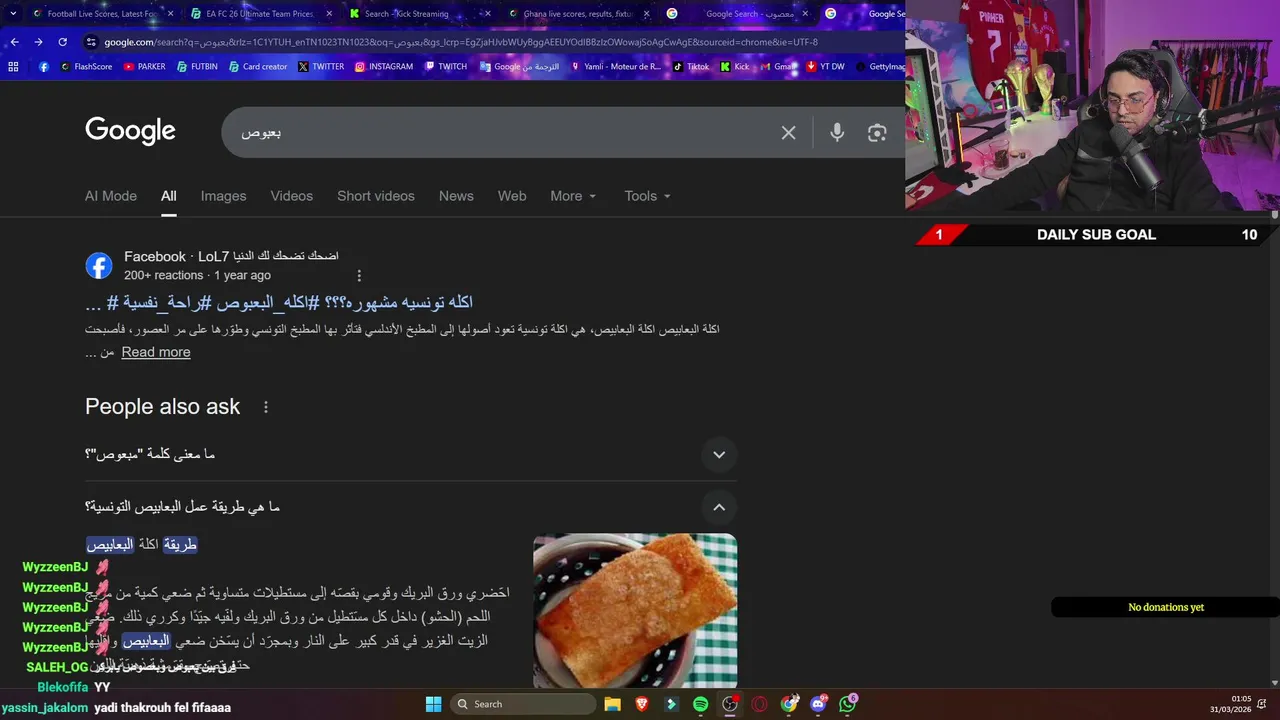The width and height of the screenshot is (1280, 720).
Task: Select the Videos results tab
Action: [291, 196]
